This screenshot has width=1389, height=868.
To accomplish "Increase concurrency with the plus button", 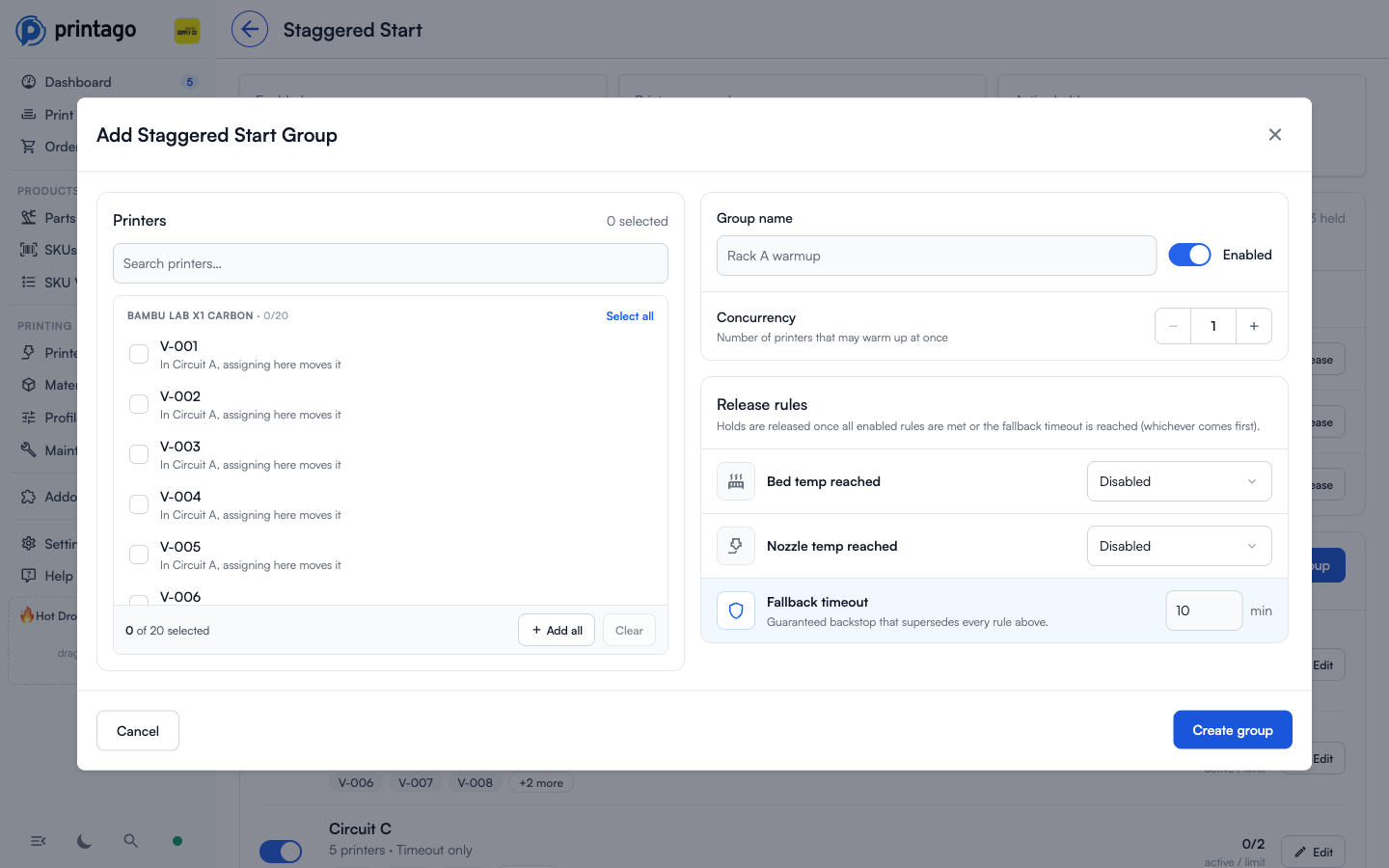I will coord(1254,326).
